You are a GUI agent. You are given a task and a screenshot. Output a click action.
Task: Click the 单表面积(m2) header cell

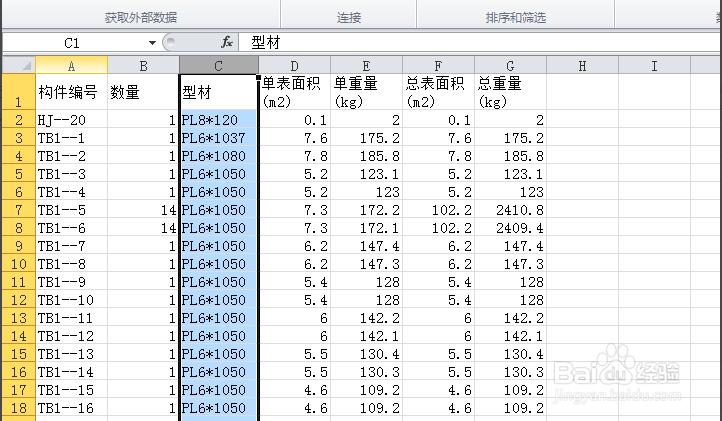click(x=295, y=92)
